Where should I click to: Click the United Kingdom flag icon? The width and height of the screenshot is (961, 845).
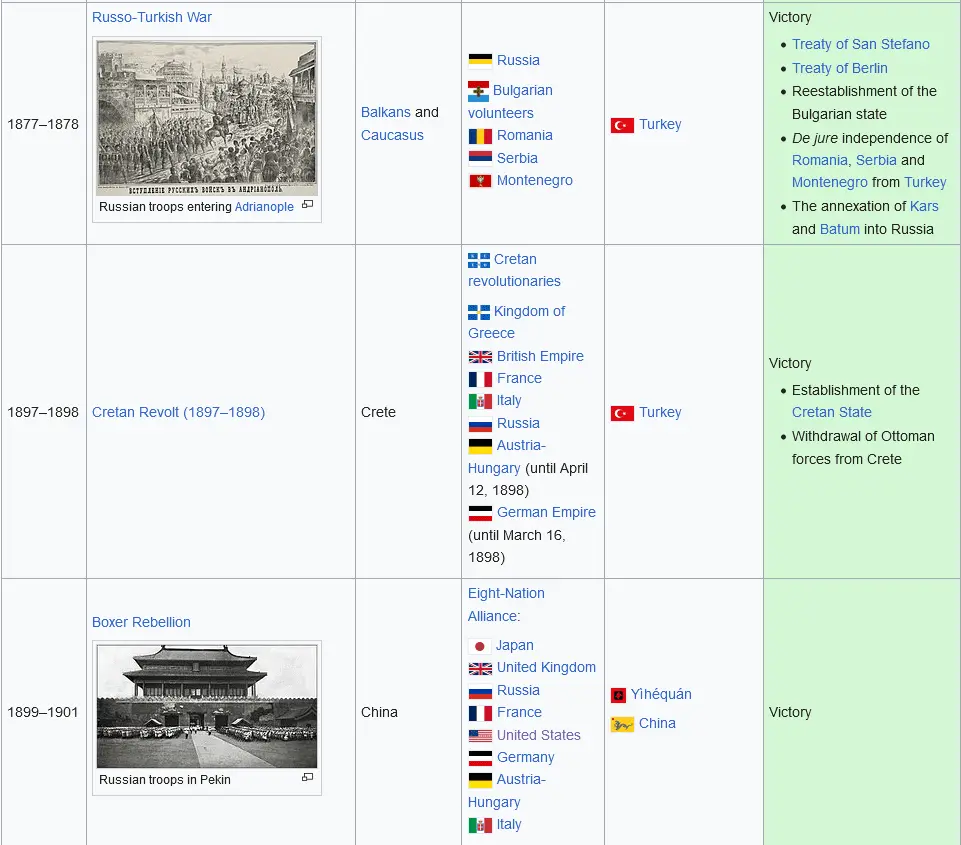point(480,668)
